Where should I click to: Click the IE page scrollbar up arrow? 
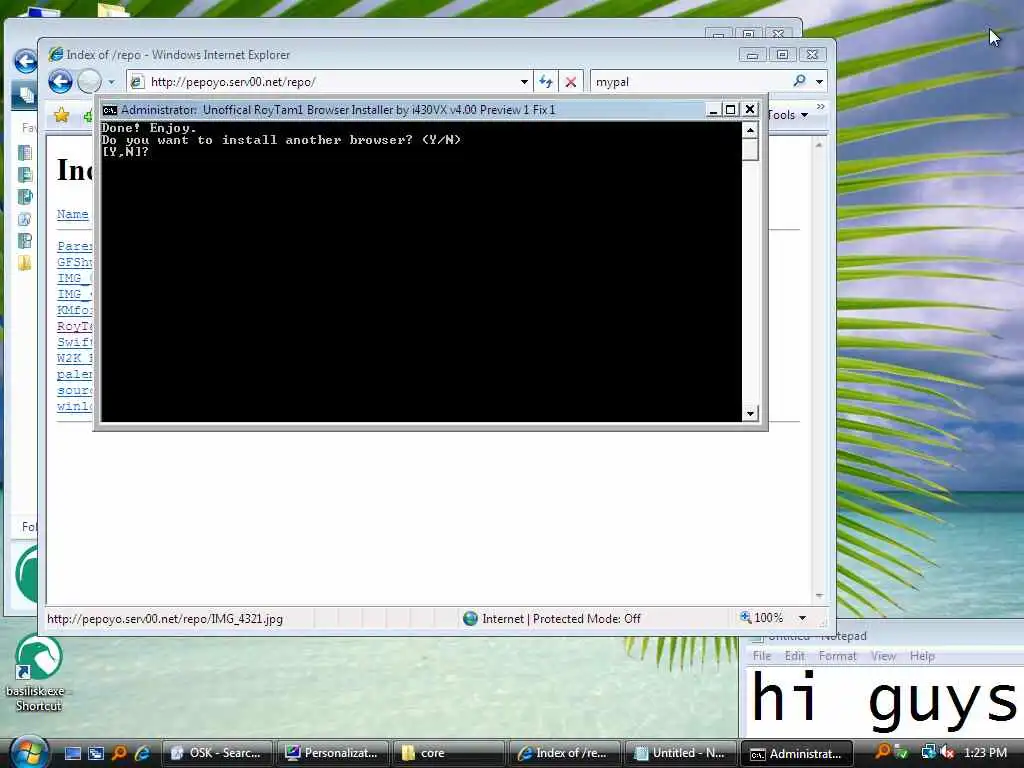(x=819, y=144)
